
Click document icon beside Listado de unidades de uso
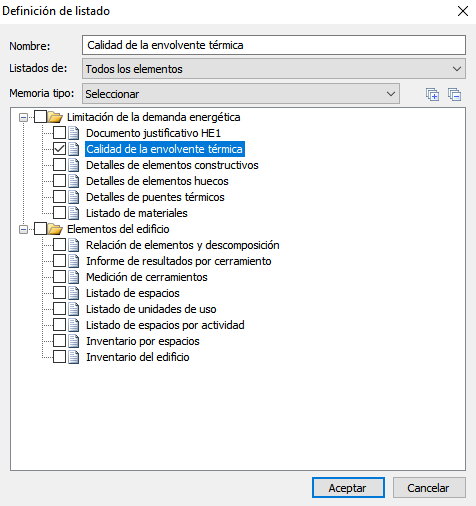tap(74, 309)
